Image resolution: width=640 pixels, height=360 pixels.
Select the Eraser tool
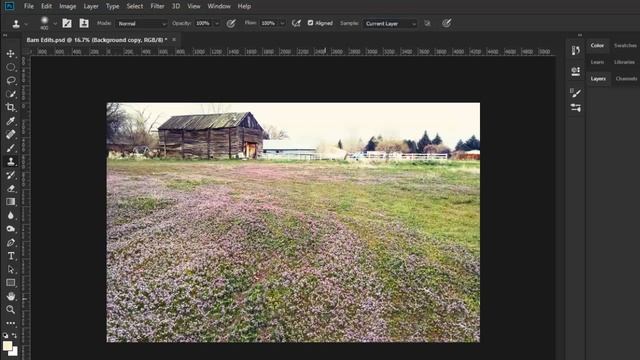coord(11,188)
